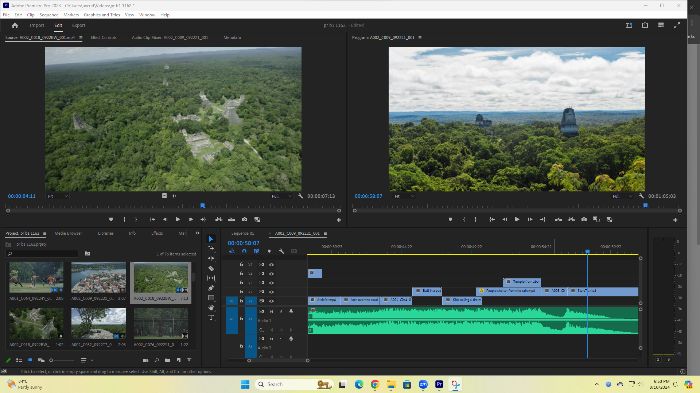Viewport: 700px width, 393px height.
Task: Expand hidden Project panel tabs overflow arrows
Action: tap(197, 233)
